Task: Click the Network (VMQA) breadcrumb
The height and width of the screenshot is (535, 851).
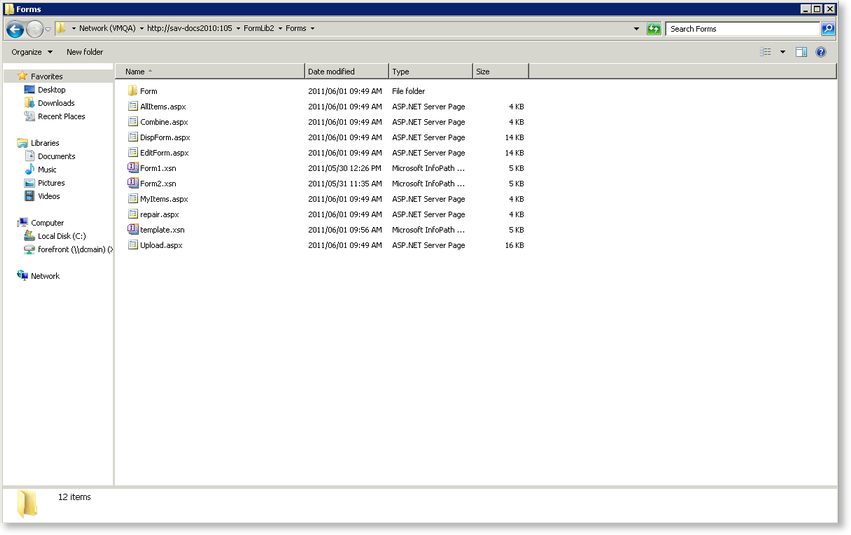Action: (x=107, y=28)
